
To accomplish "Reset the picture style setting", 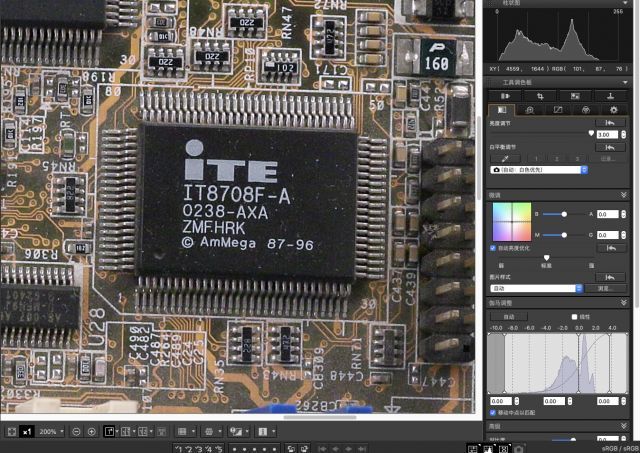I will (610, 277).
